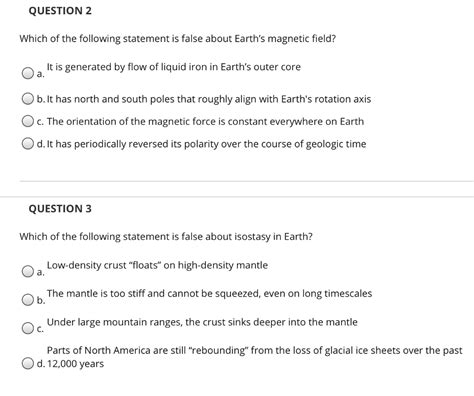
Task: Pick radio option d about rebounding North America
Action: pyautogui.click(x=28, y=363)
